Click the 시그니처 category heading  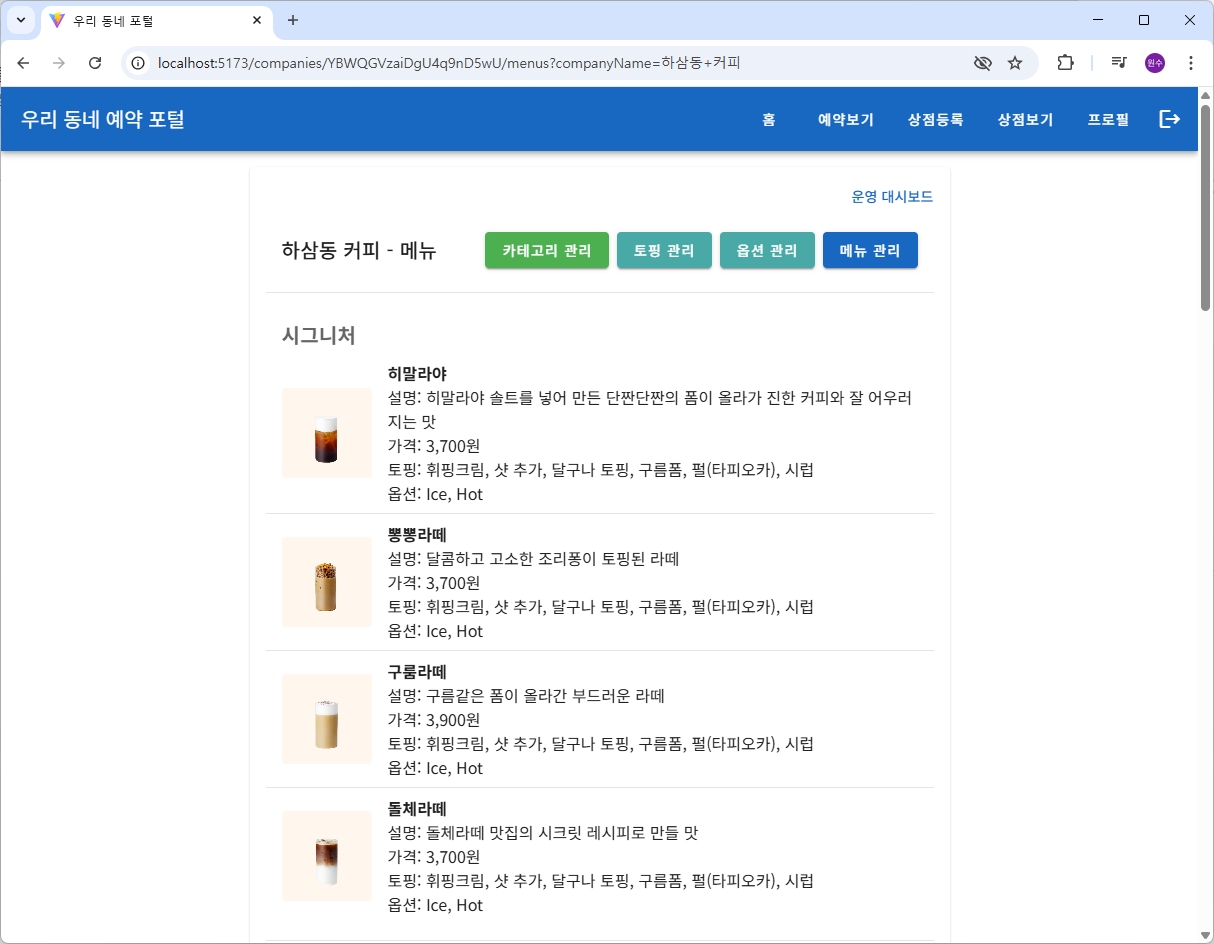click(319, 335)
